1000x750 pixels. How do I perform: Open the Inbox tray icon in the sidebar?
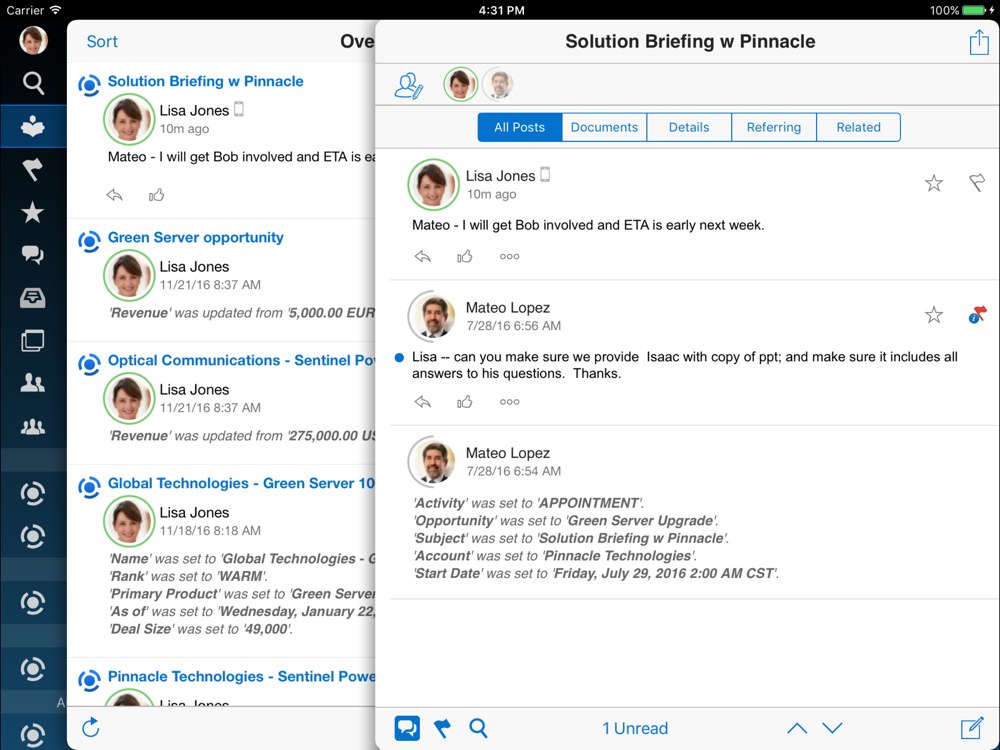[33, 298]
